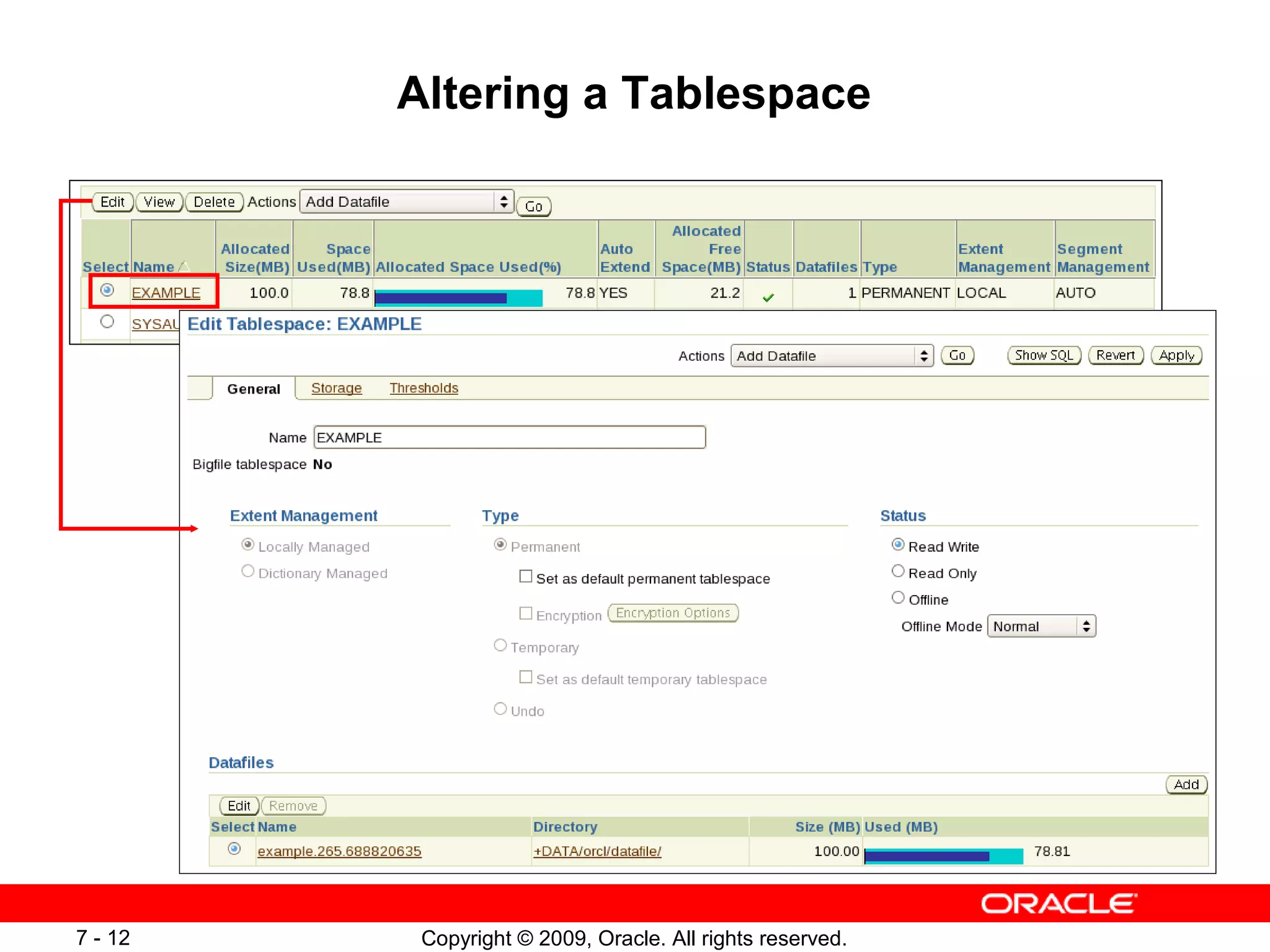Click Go next to the top Actions dropdown
This screenshot has width=1270, height=952.
click(x=534, y=206)
